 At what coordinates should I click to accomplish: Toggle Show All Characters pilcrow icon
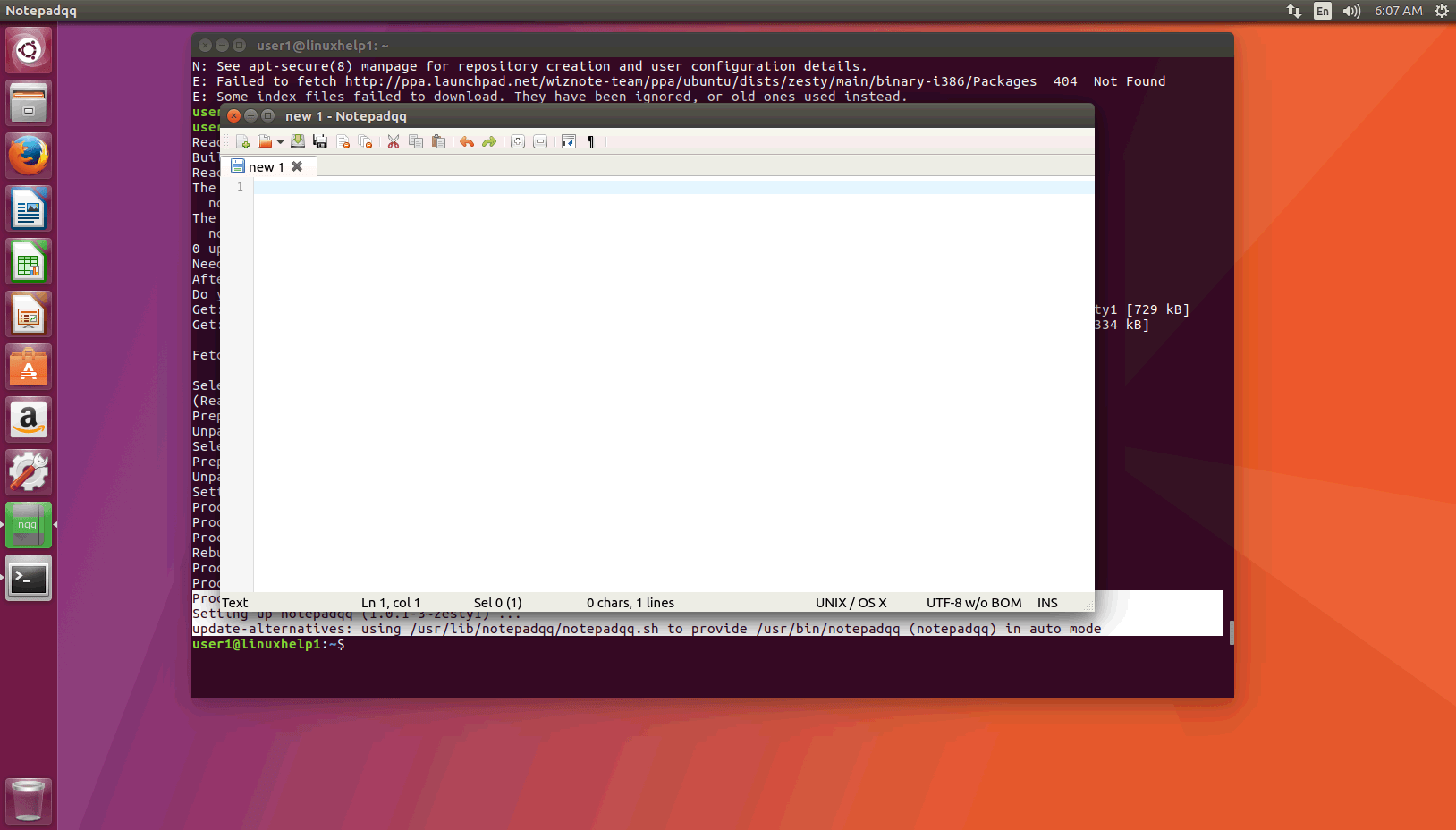pyautogui.click(x=590, y=141)
